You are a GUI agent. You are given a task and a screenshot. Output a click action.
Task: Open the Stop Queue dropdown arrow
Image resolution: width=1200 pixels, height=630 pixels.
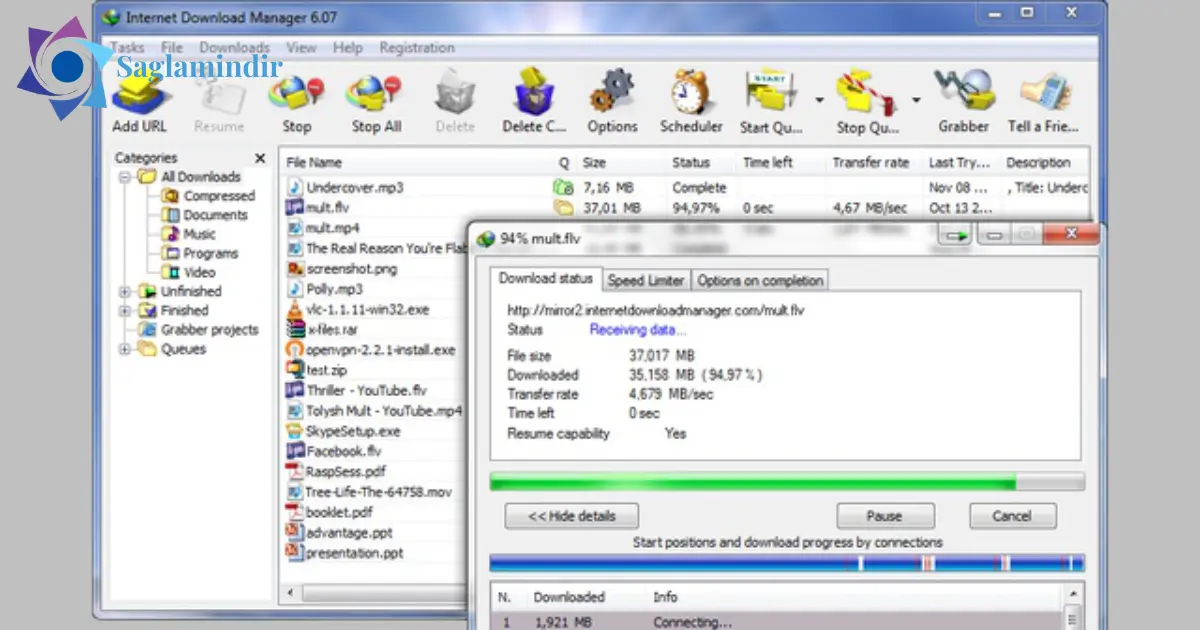click(x=916, y=100)
